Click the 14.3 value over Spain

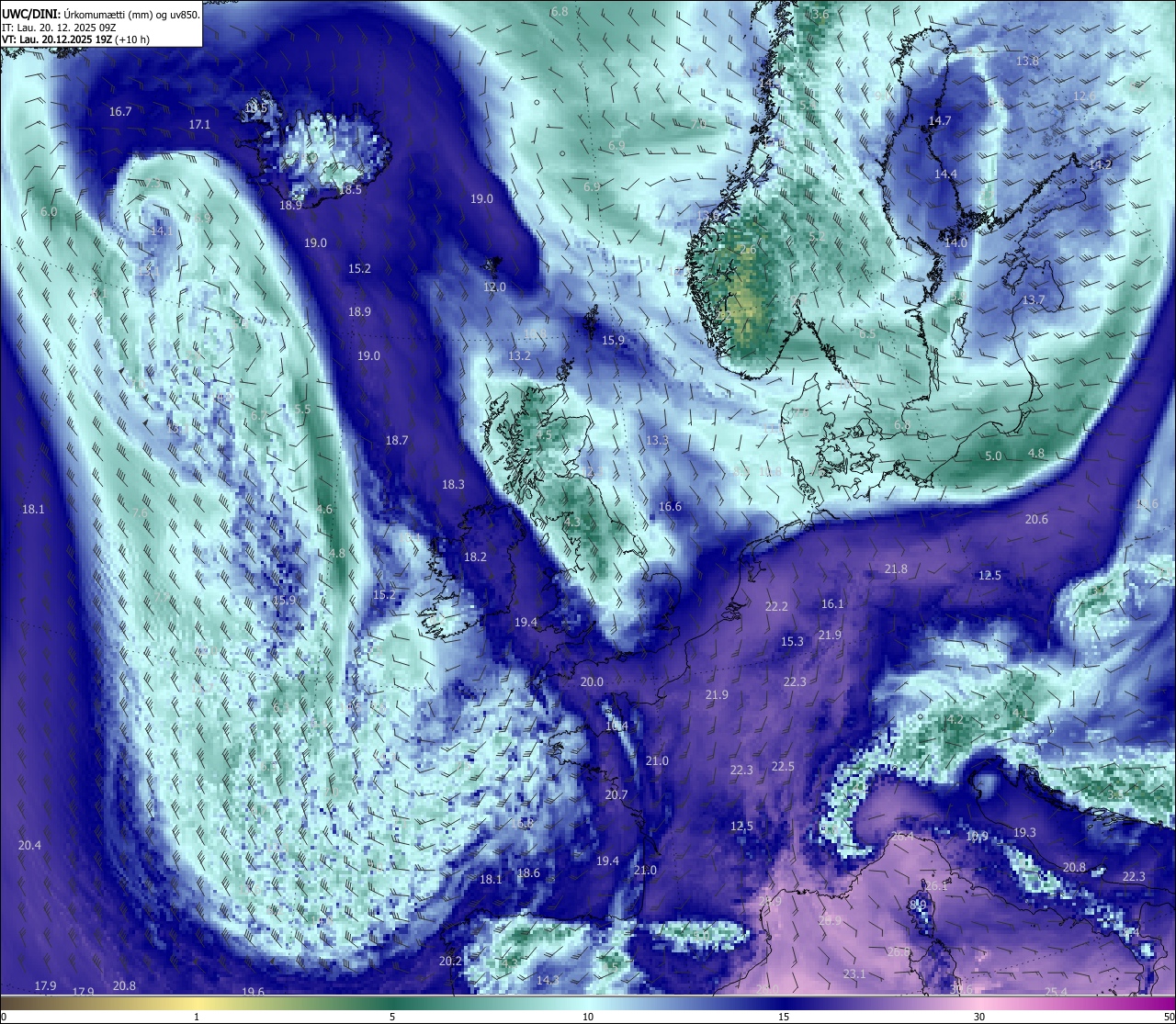tap(548, 980)
